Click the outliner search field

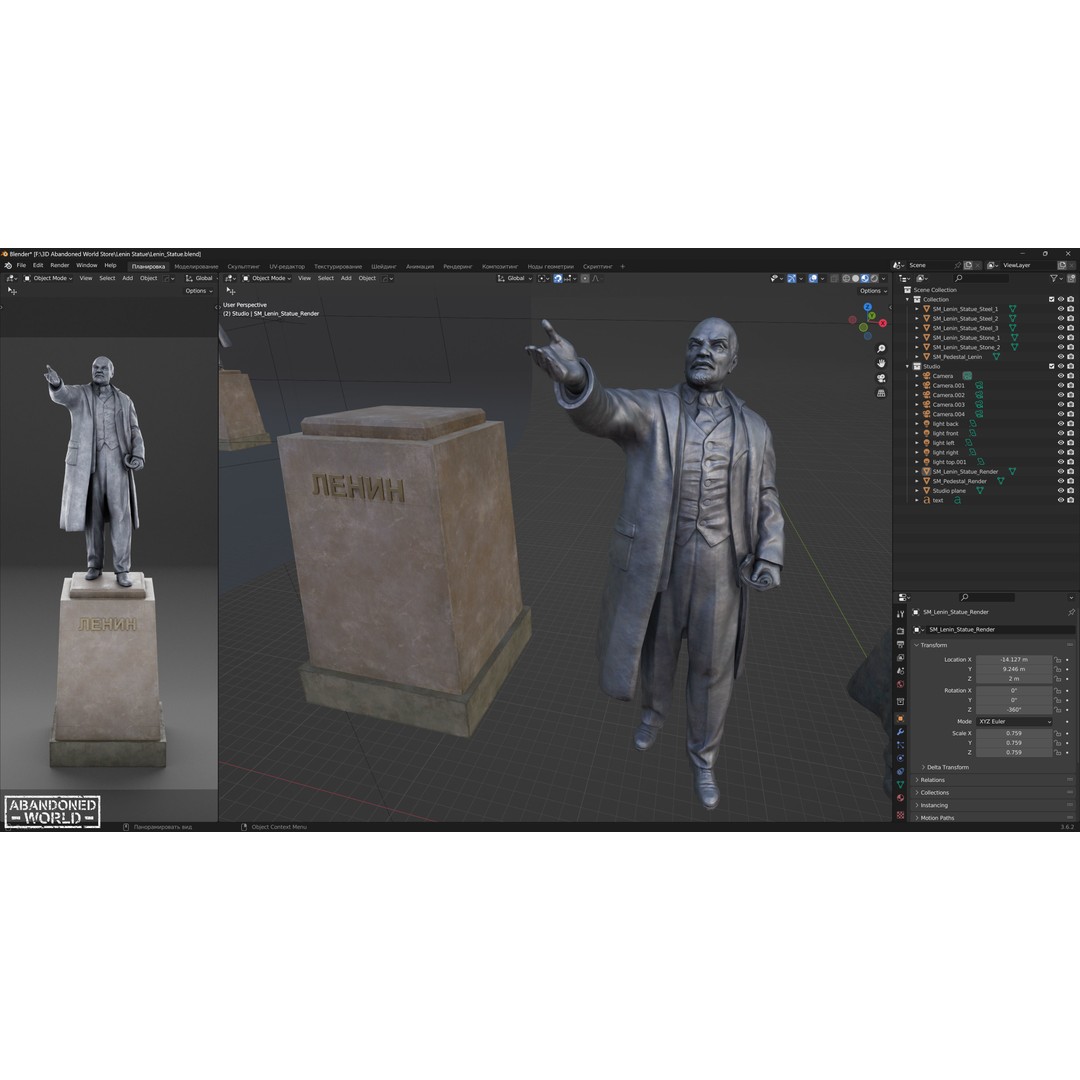coord(982,278)
